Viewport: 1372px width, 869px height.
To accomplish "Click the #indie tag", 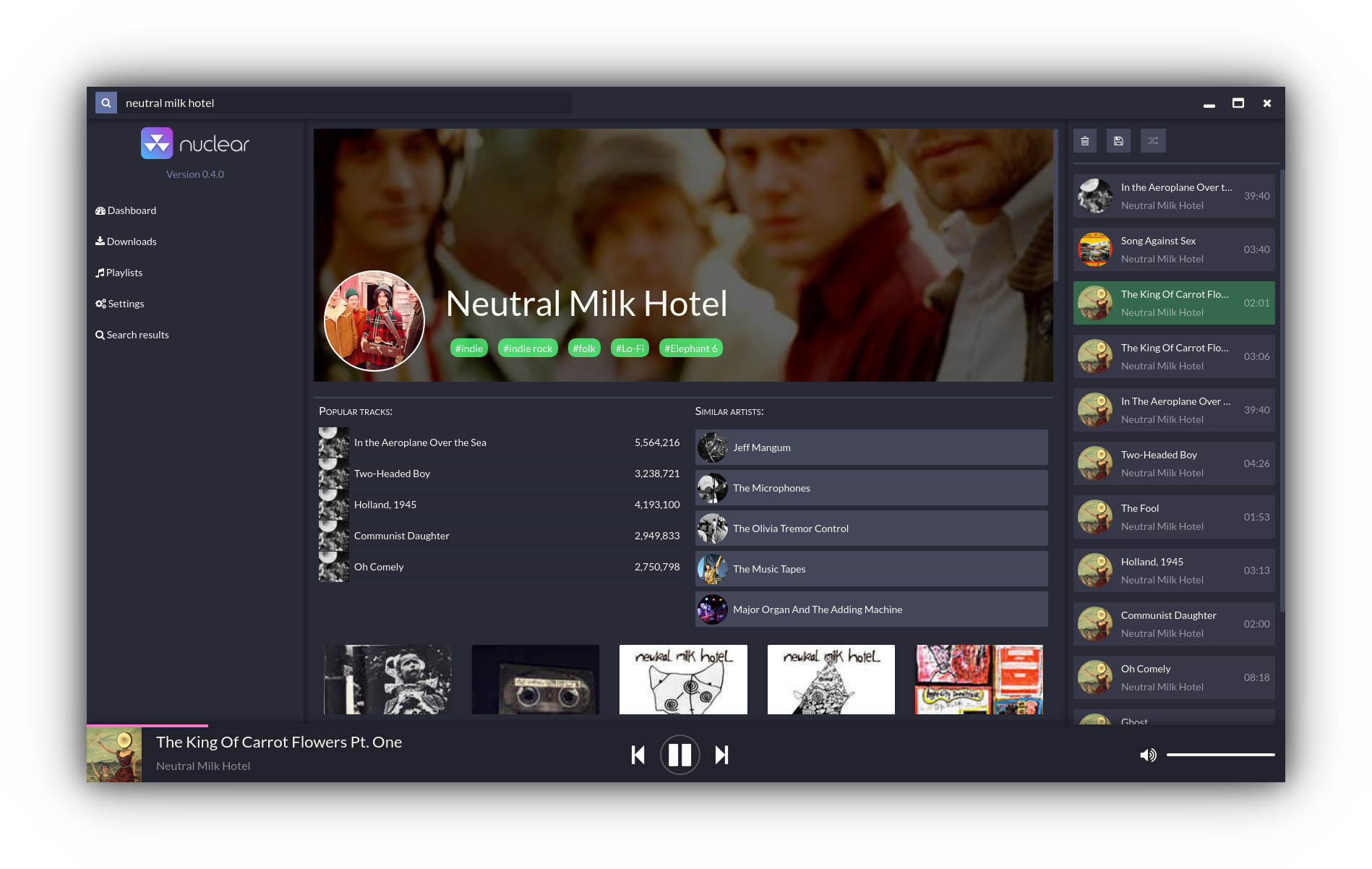I will click(469, 348).
